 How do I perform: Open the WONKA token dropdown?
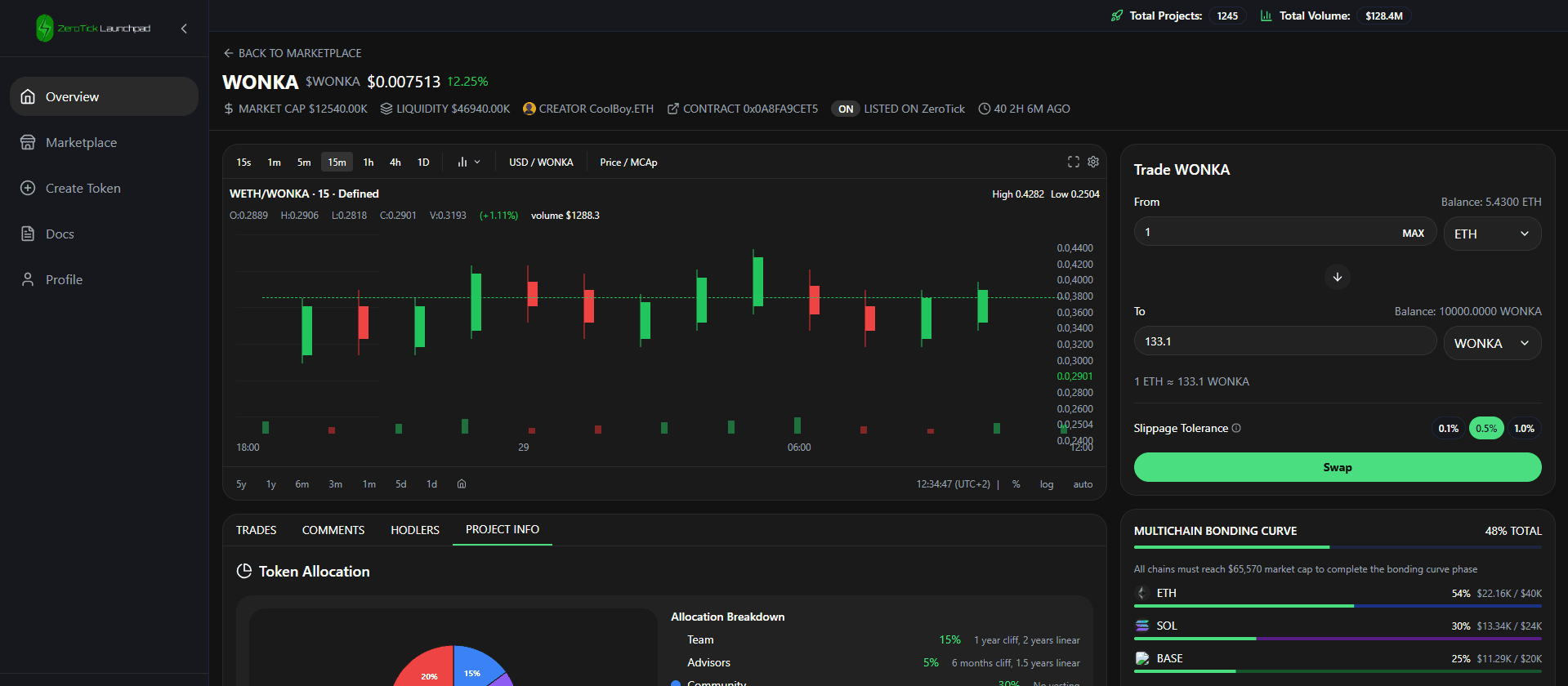pos(1493,343)
